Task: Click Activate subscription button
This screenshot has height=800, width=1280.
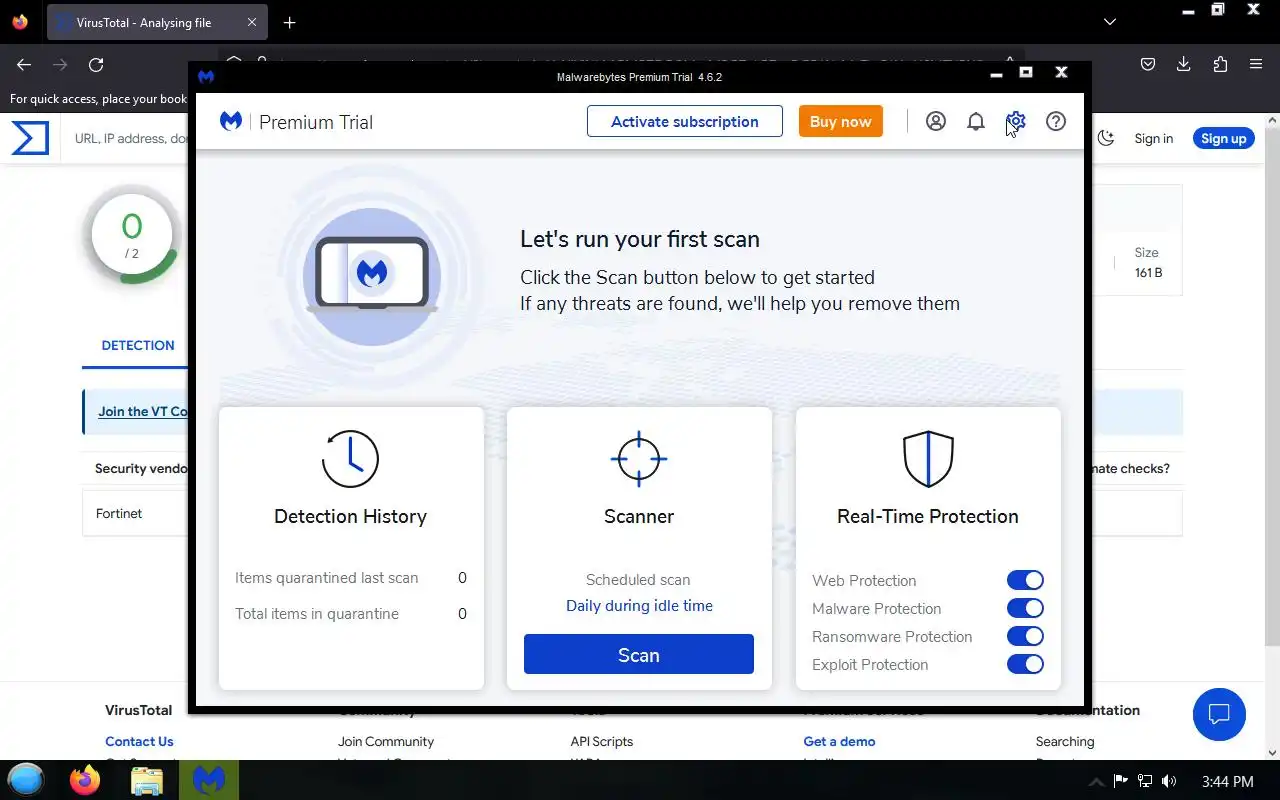Action: (x=685, y=121)
